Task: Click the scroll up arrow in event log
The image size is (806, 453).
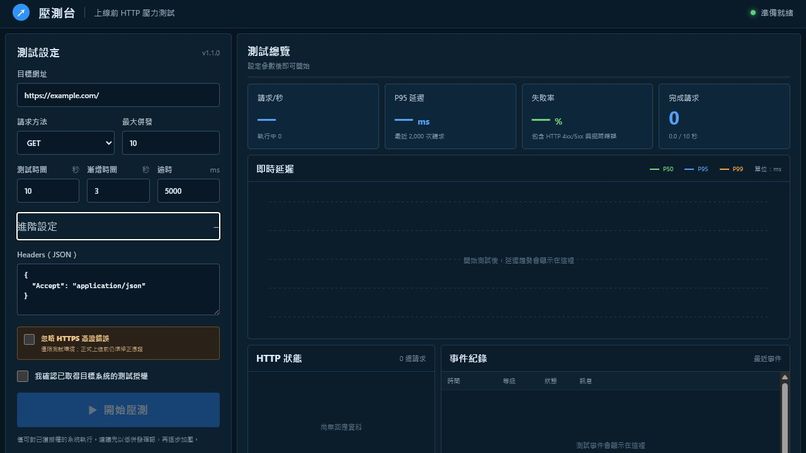Action: pos(785,377)
